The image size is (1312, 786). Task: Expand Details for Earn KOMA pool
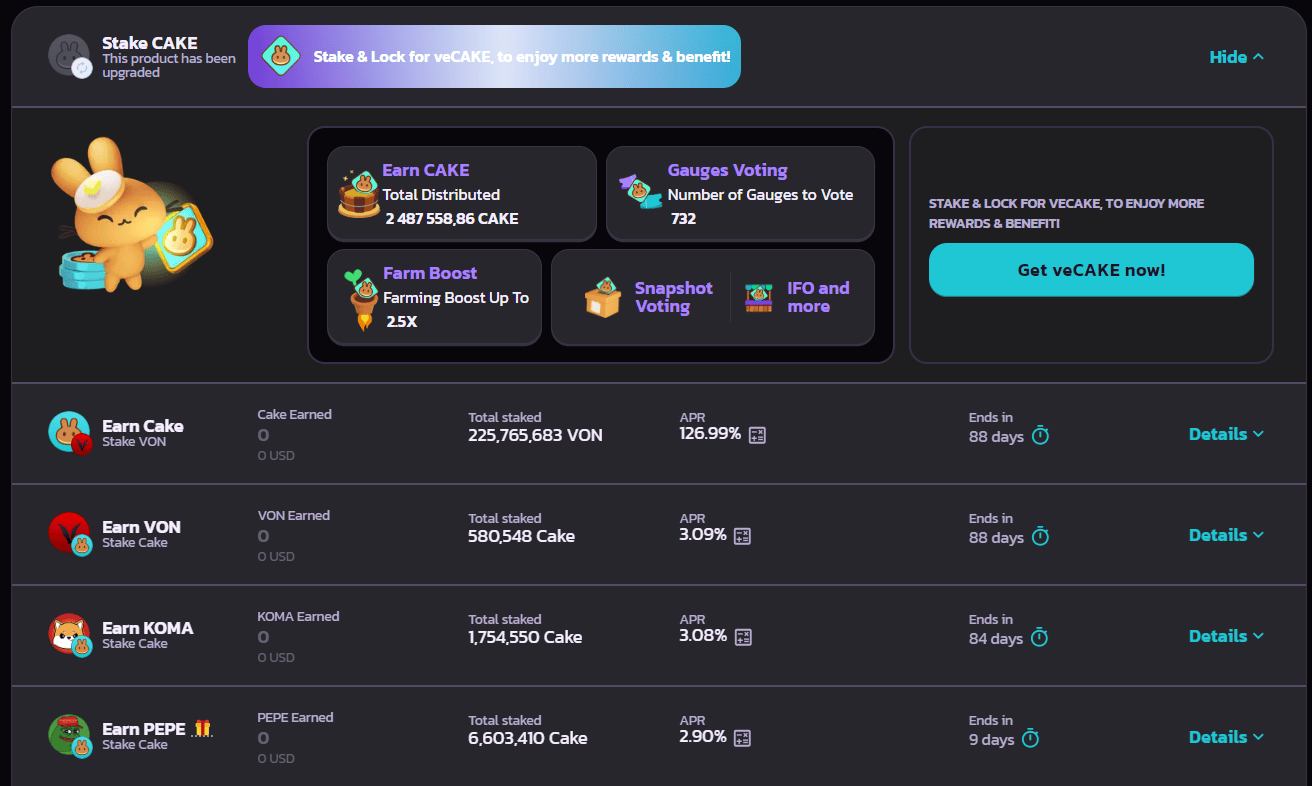coord(1226,636)
